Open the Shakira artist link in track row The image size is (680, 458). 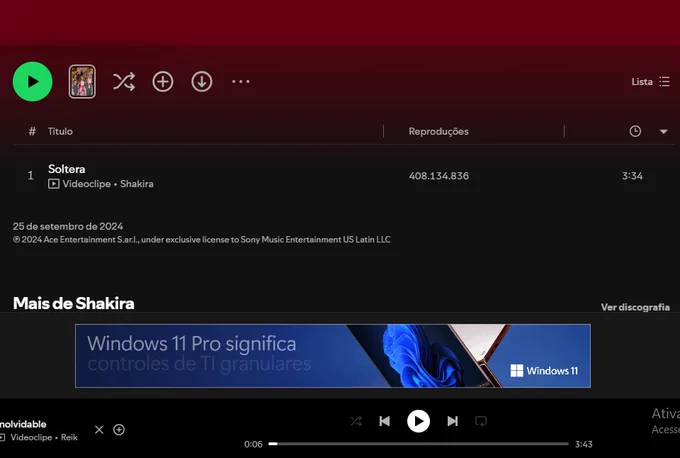pos(137,184)
